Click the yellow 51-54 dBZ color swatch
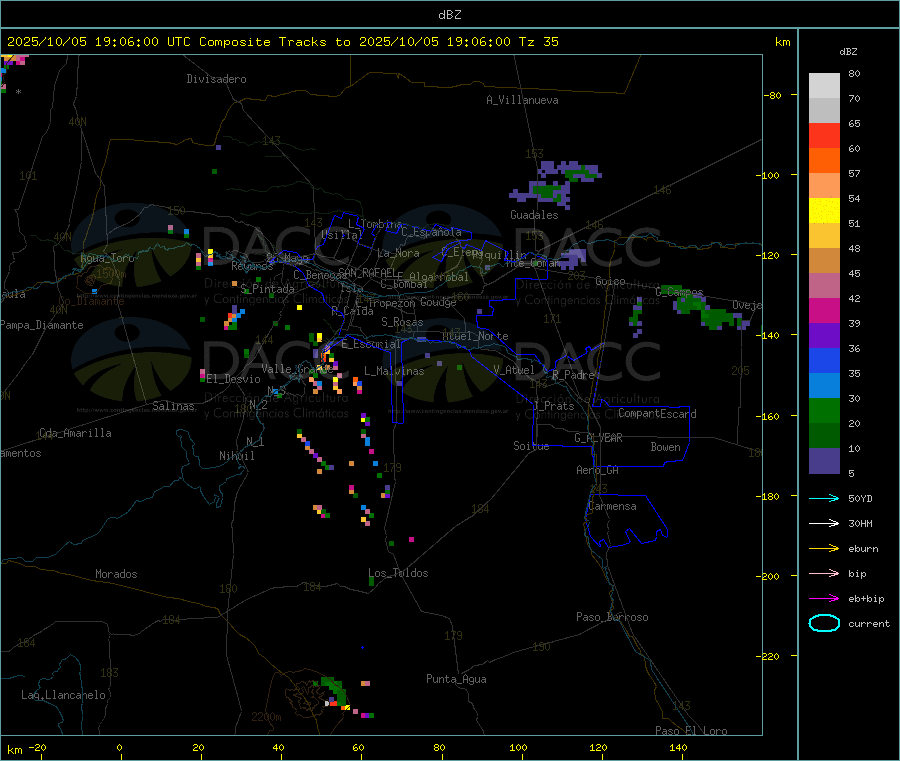The width and height of the screenshot is (900, 761). pos(824,211)
